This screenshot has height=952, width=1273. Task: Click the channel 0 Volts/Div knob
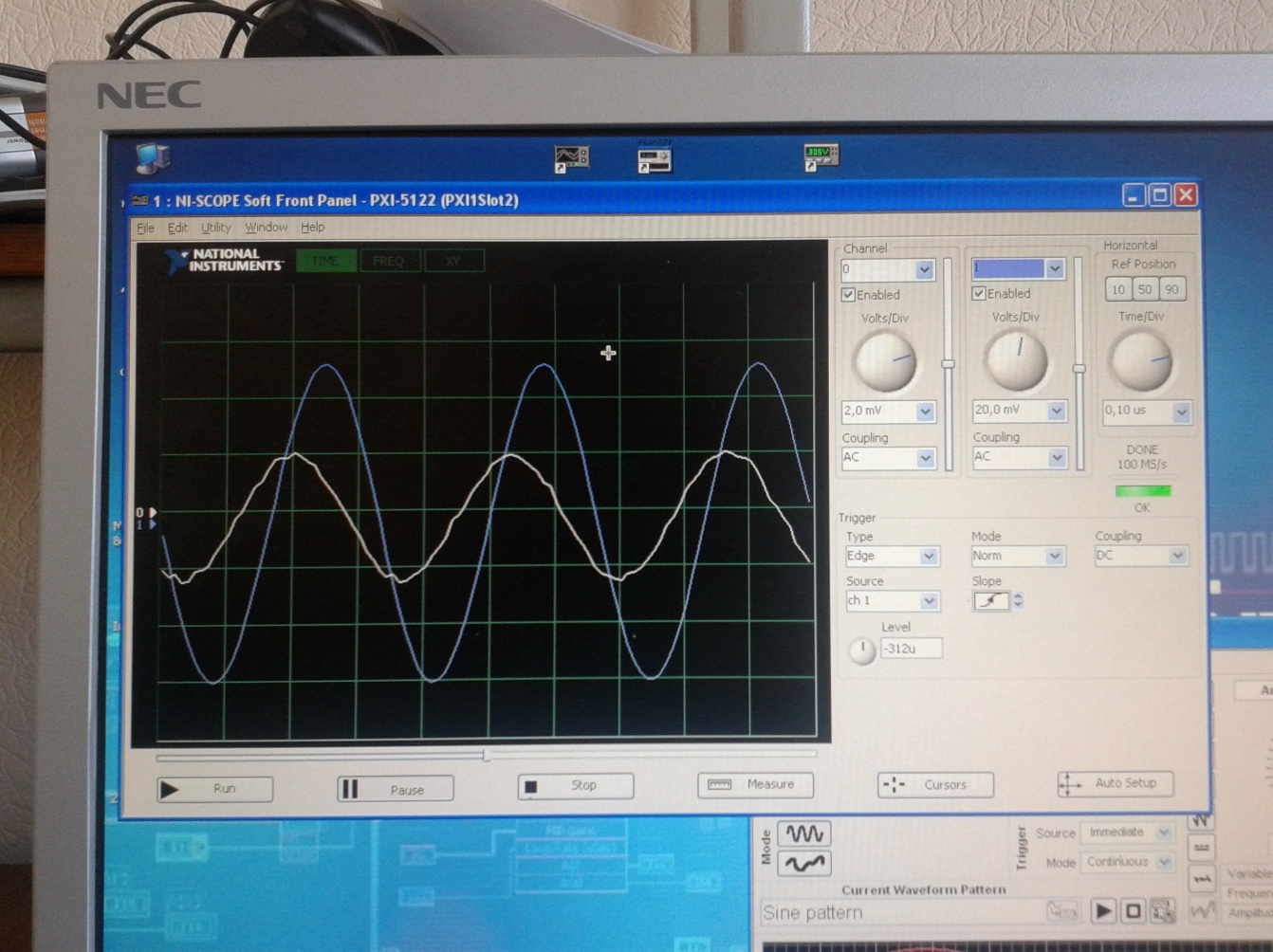(885, 361)
